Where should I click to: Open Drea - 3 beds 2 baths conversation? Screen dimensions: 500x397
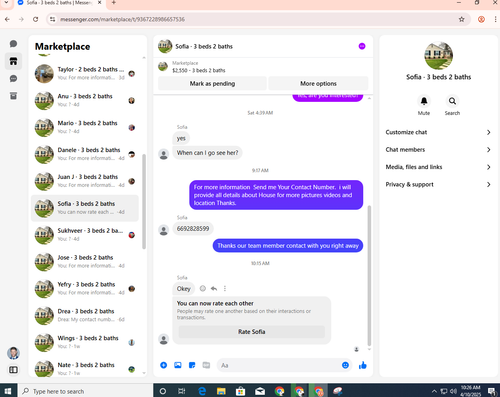85,315
